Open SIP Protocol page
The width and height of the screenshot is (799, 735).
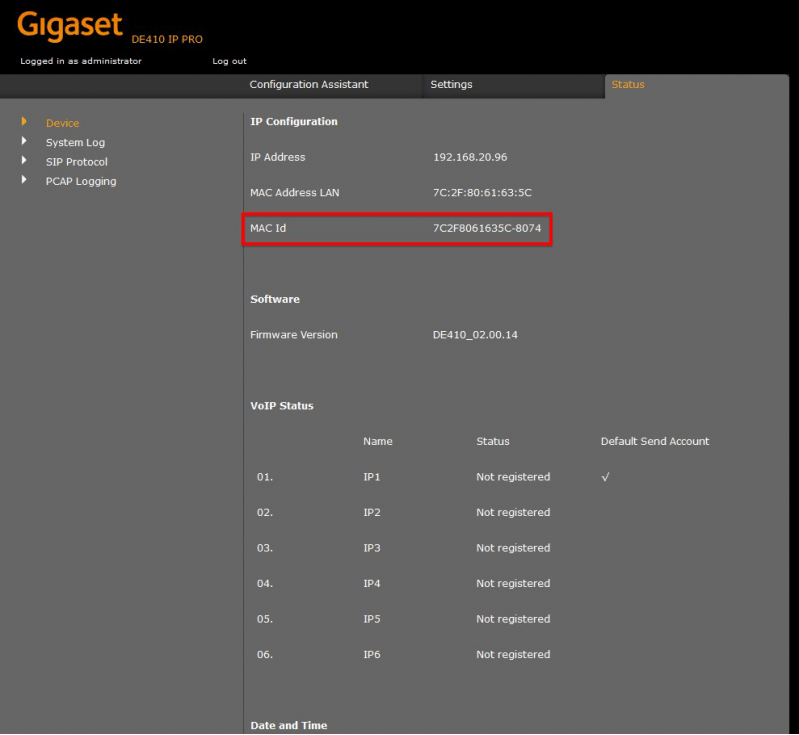[77, 162]
